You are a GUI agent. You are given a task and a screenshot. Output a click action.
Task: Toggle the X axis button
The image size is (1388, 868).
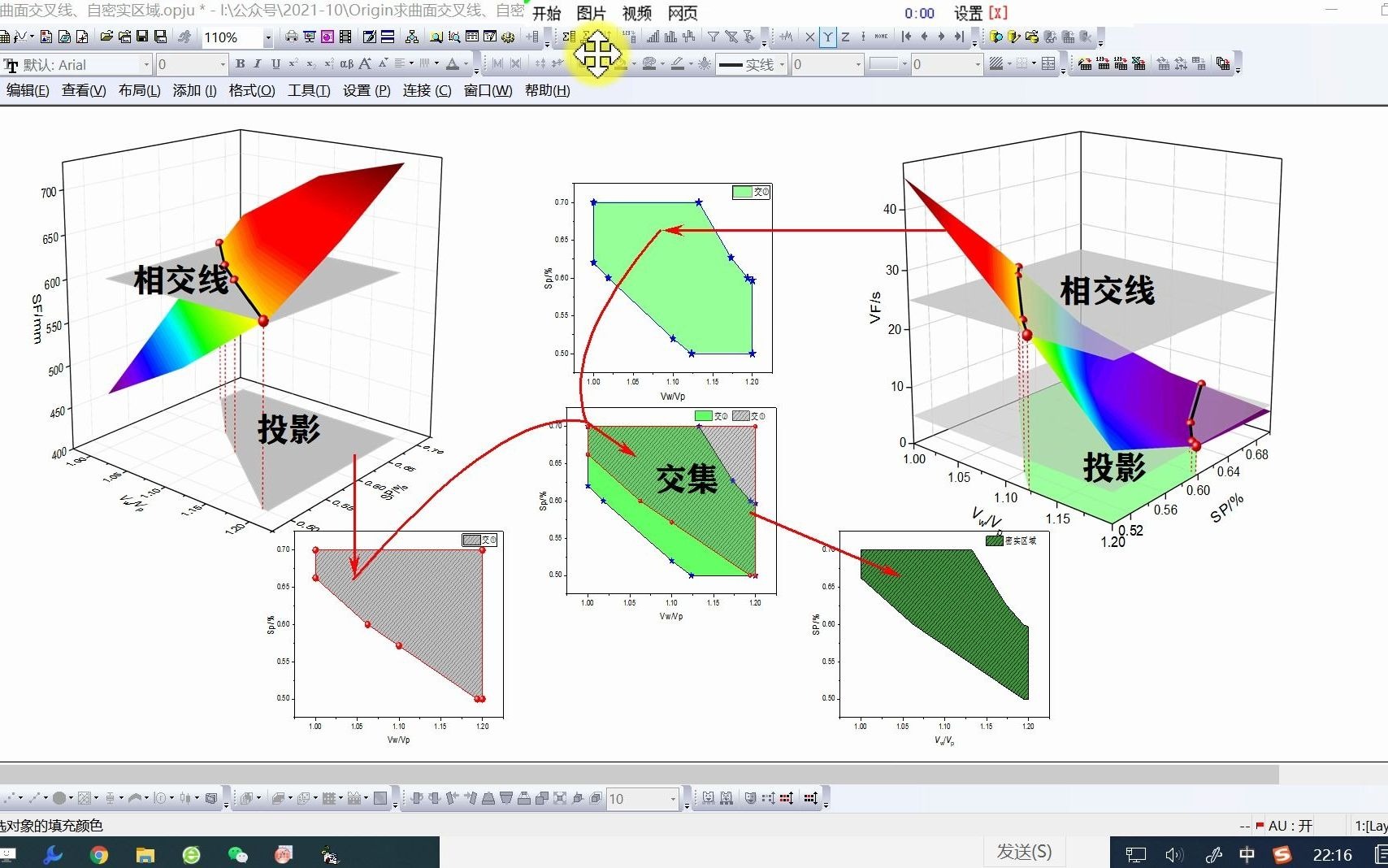pos(809,37)
